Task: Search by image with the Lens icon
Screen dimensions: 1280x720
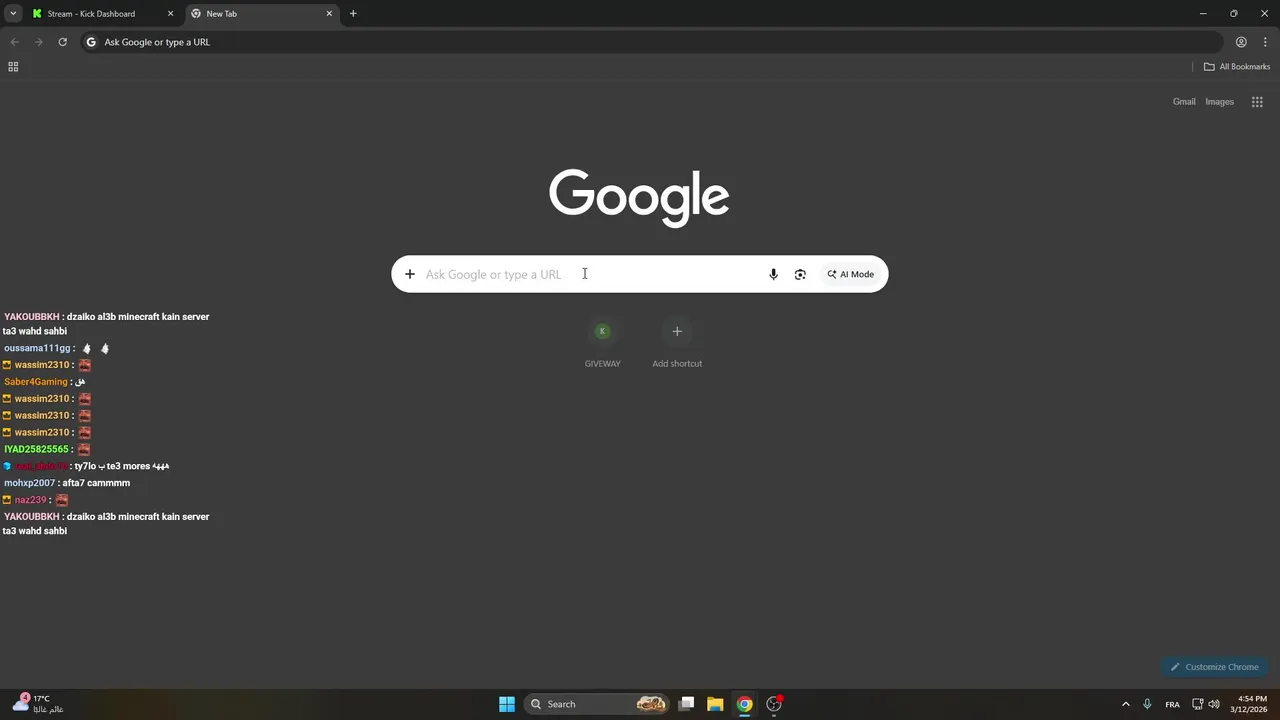Action: [800, 274]
